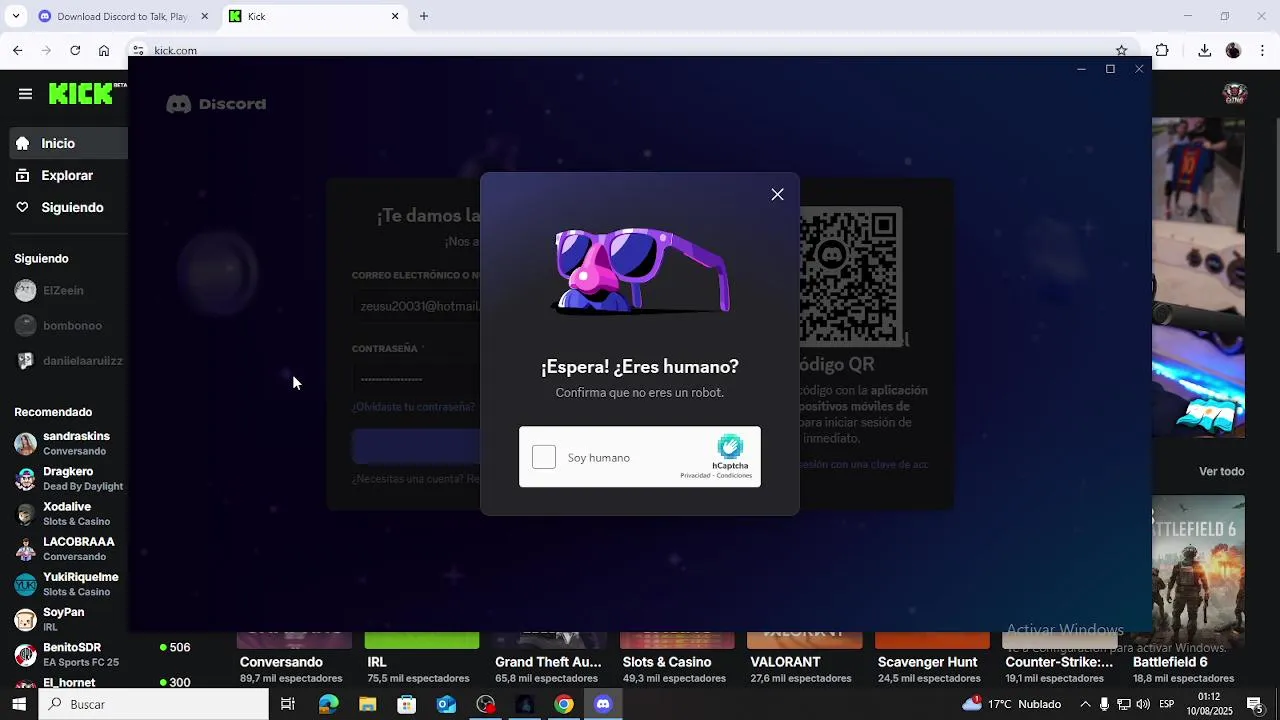
Task: Click the 'Ver todo' link in Kick
Action: (x=1221, y=471)
